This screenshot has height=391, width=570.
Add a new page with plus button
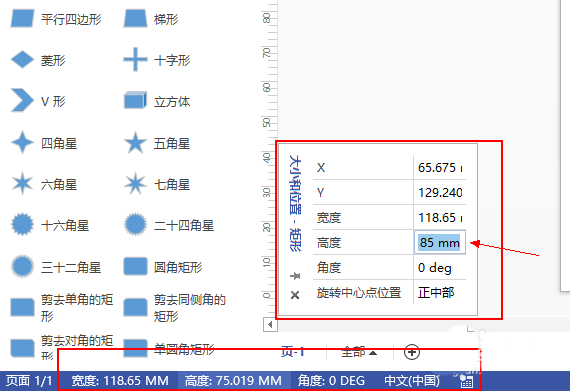(x=412, y=352)
